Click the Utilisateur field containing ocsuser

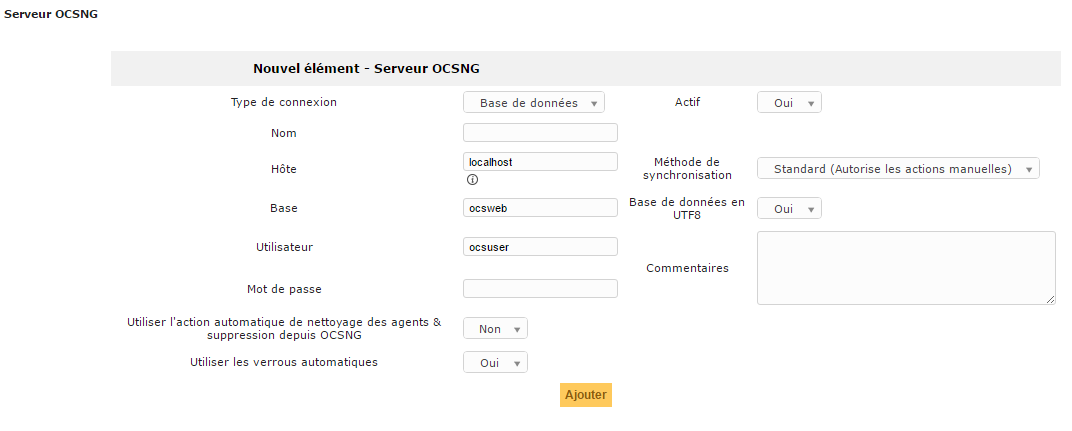click(x=540, y=246)
